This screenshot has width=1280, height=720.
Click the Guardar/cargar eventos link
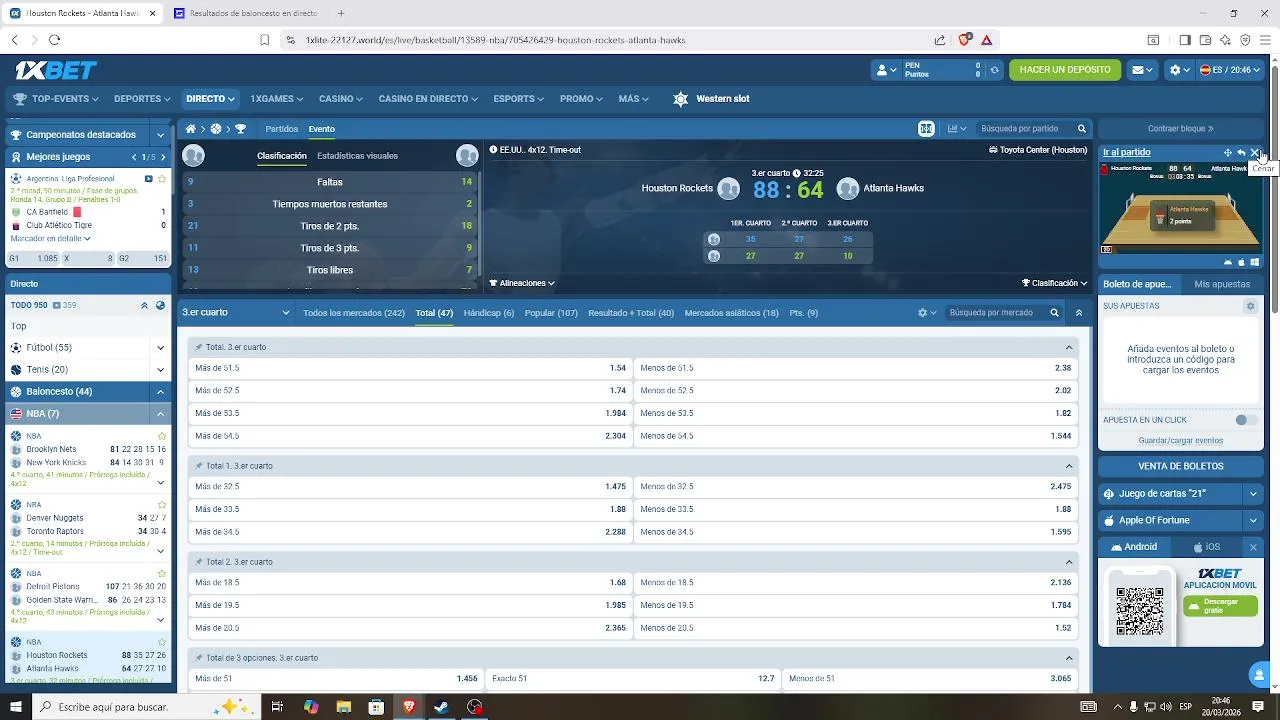(1181, 441)
